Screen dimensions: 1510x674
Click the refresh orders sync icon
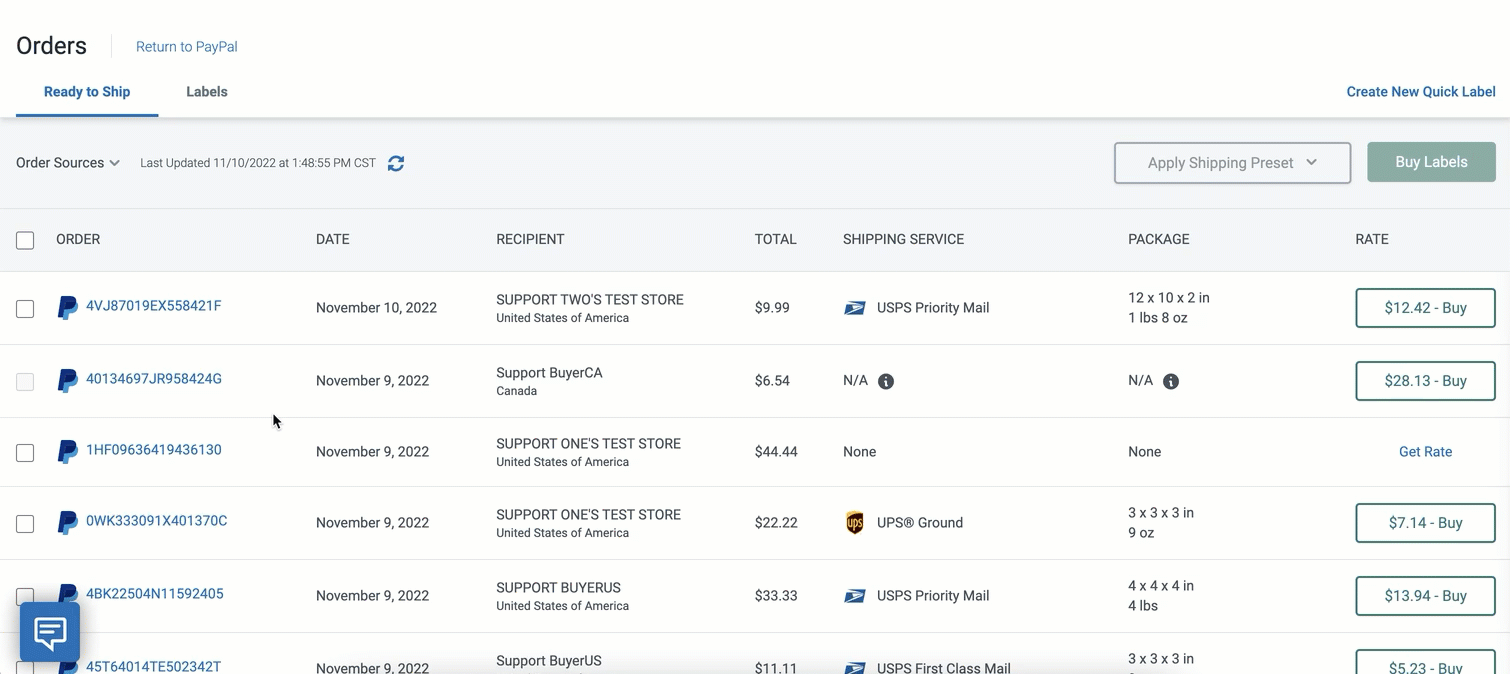(x=396, y=163)
